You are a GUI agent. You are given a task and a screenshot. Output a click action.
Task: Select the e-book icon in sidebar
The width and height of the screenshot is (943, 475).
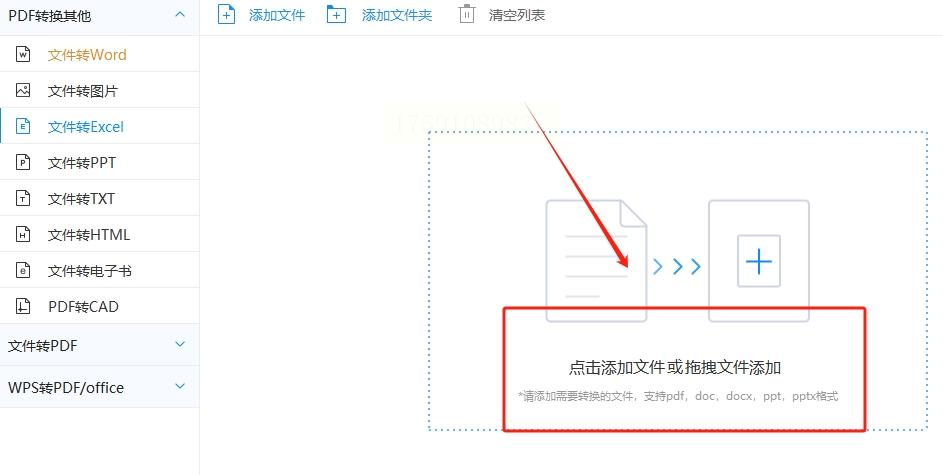(x=23, y=271)
